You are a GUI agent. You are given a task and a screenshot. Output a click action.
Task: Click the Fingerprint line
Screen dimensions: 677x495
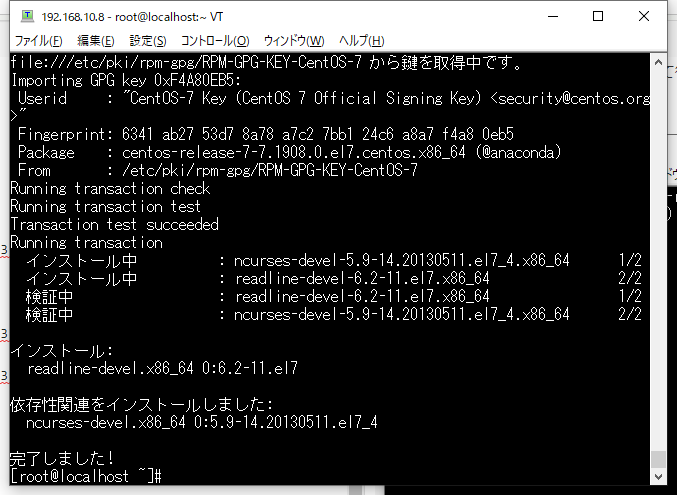tap(266, 134)
